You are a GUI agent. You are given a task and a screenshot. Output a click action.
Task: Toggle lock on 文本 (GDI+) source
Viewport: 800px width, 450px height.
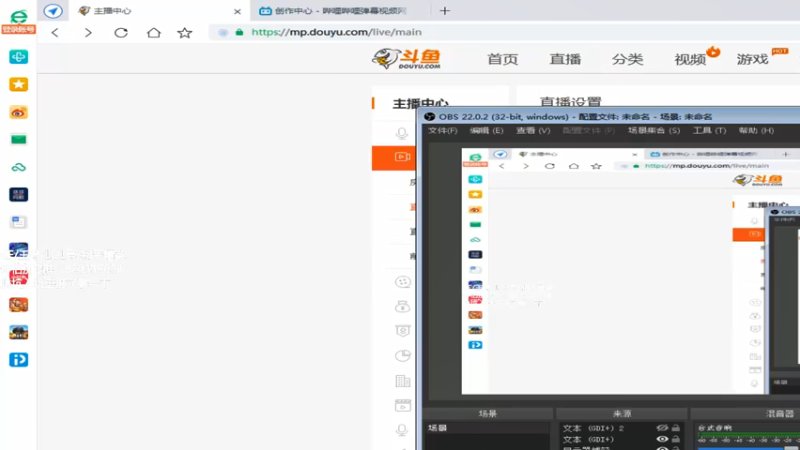tap(676, 439)
